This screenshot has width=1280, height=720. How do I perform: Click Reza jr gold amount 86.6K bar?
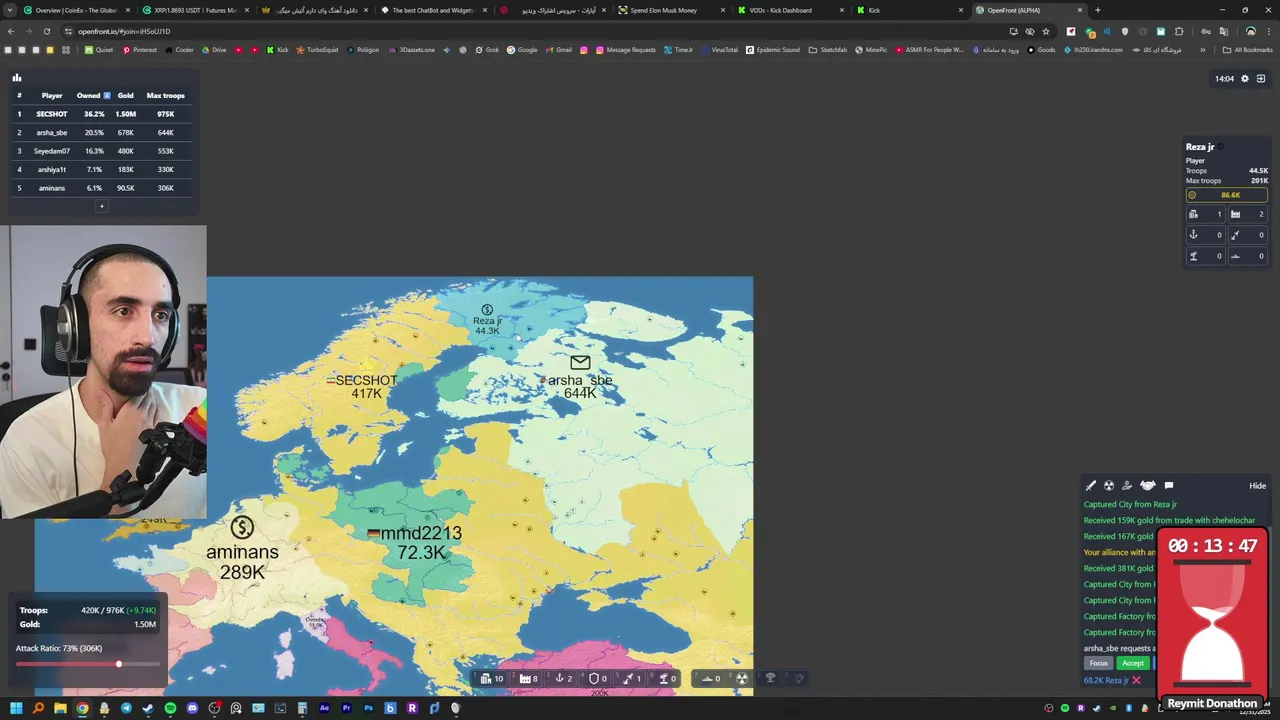point(1227,195)
